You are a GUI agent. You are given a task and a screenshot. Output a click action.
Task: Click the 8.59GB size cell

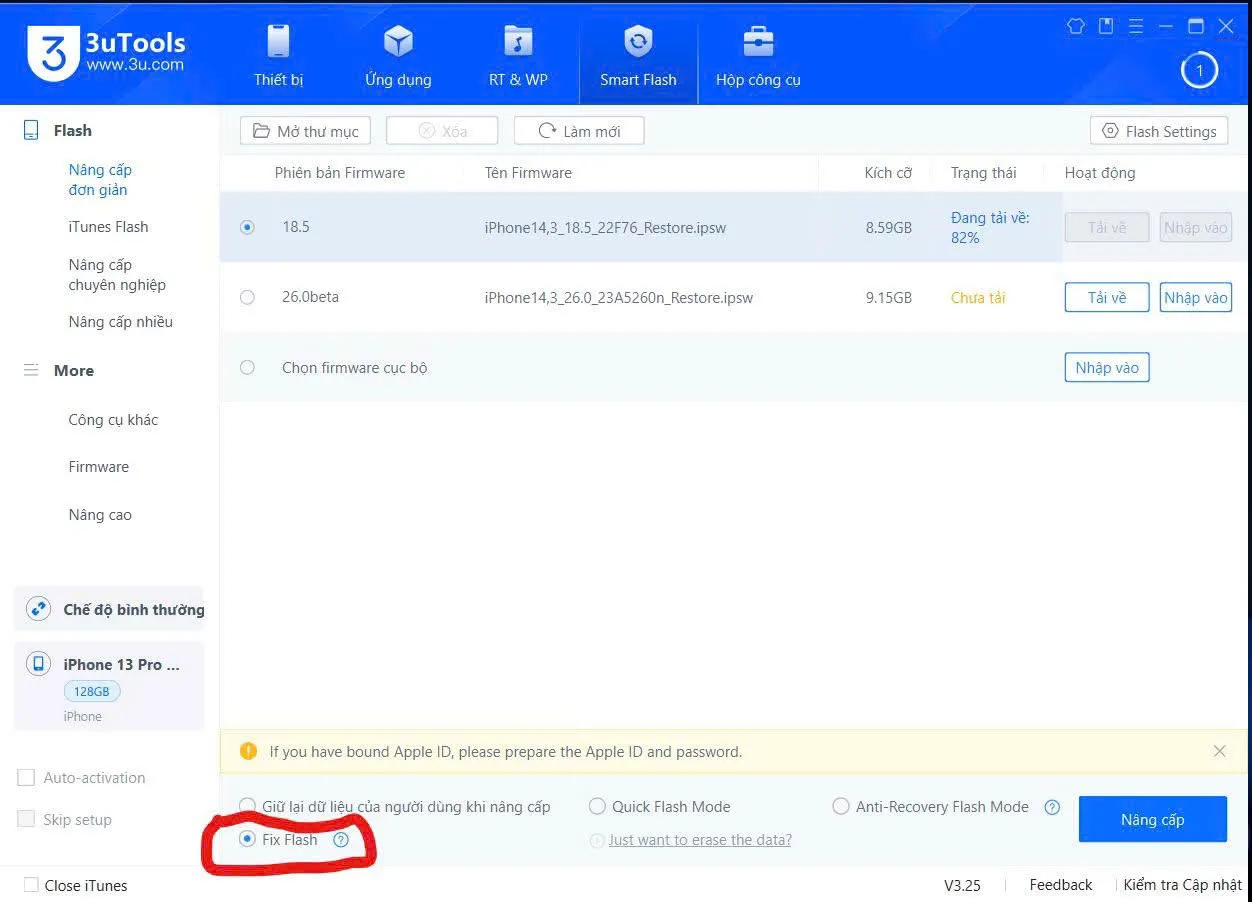click(x=888, y=227)
